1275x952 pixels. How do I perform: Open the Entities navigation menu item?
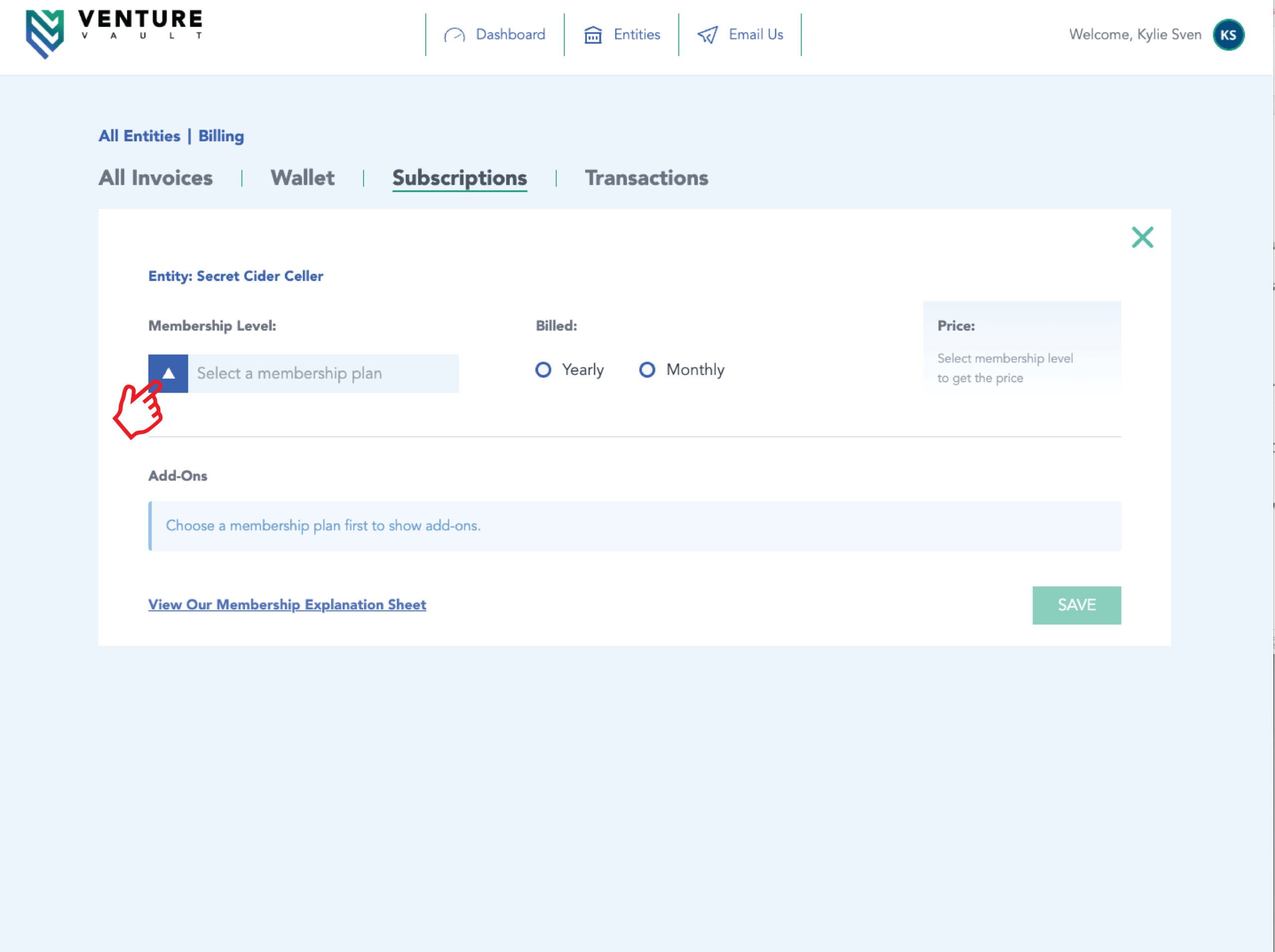pos(637,35)
